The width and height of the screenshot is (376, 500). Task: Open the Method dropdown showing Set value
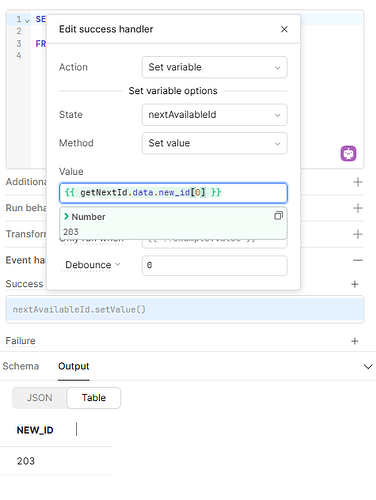214,143
